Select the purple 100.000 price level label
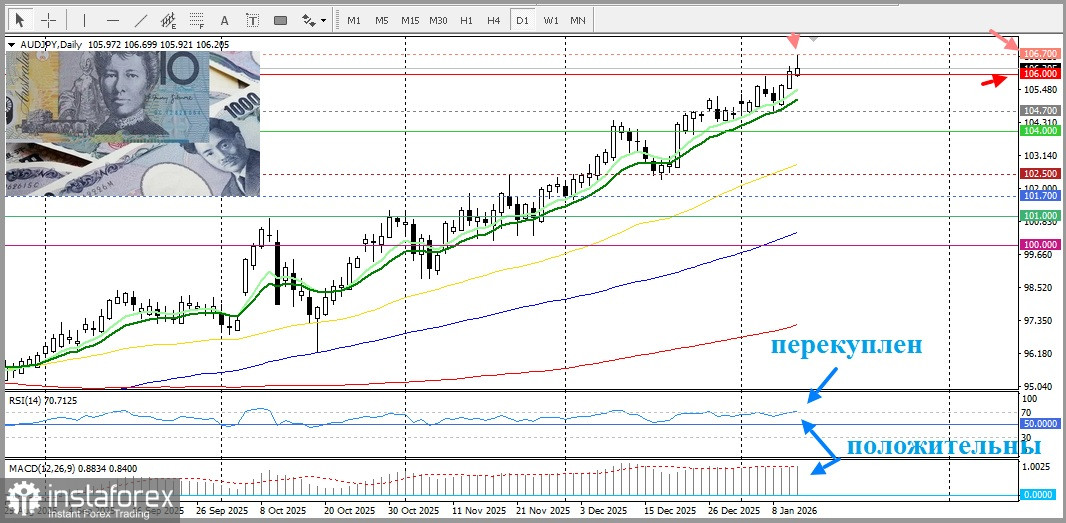The width and height of the screenshot is (1066, 523). tap(1040, 244)
